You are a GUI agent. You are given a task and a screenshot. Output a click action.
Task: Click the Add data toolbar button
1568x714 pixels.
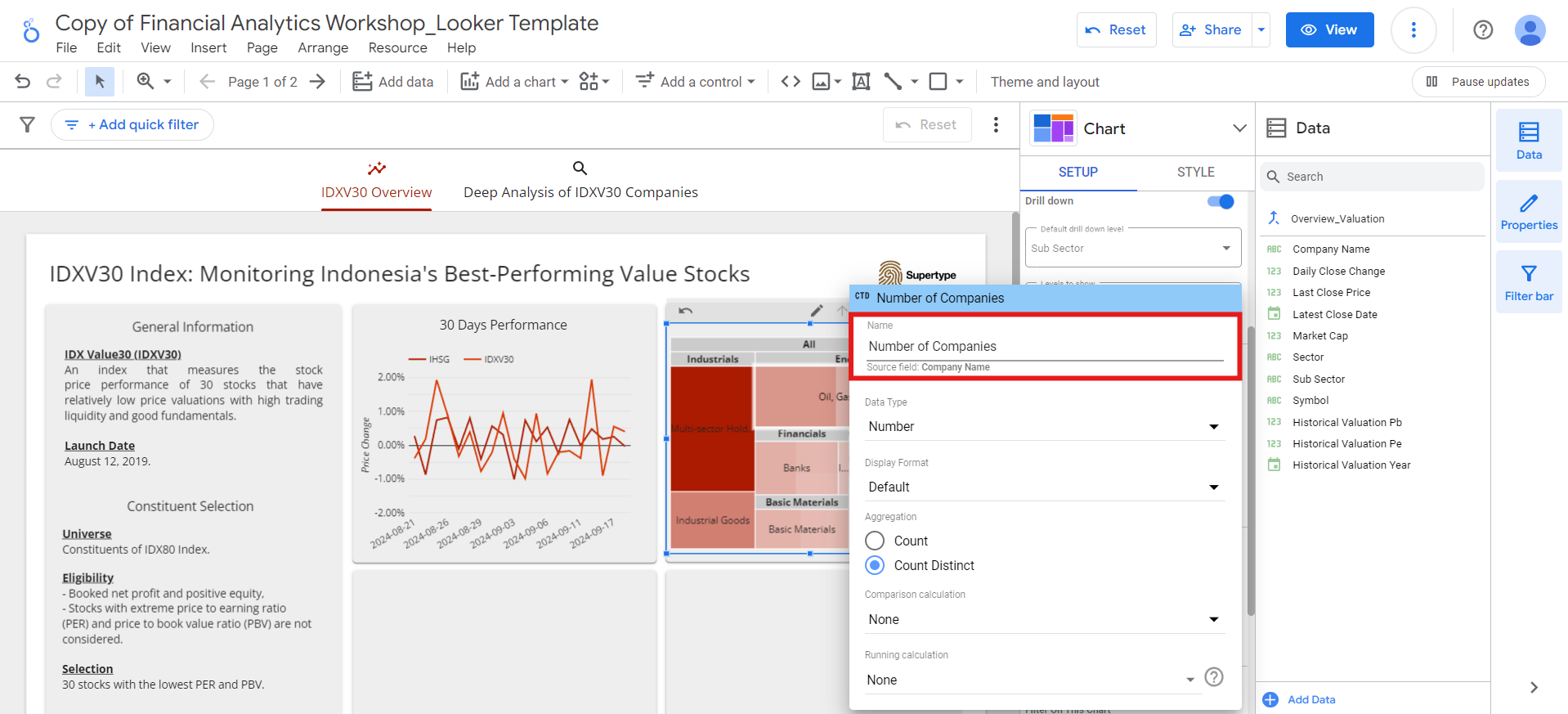393,82
